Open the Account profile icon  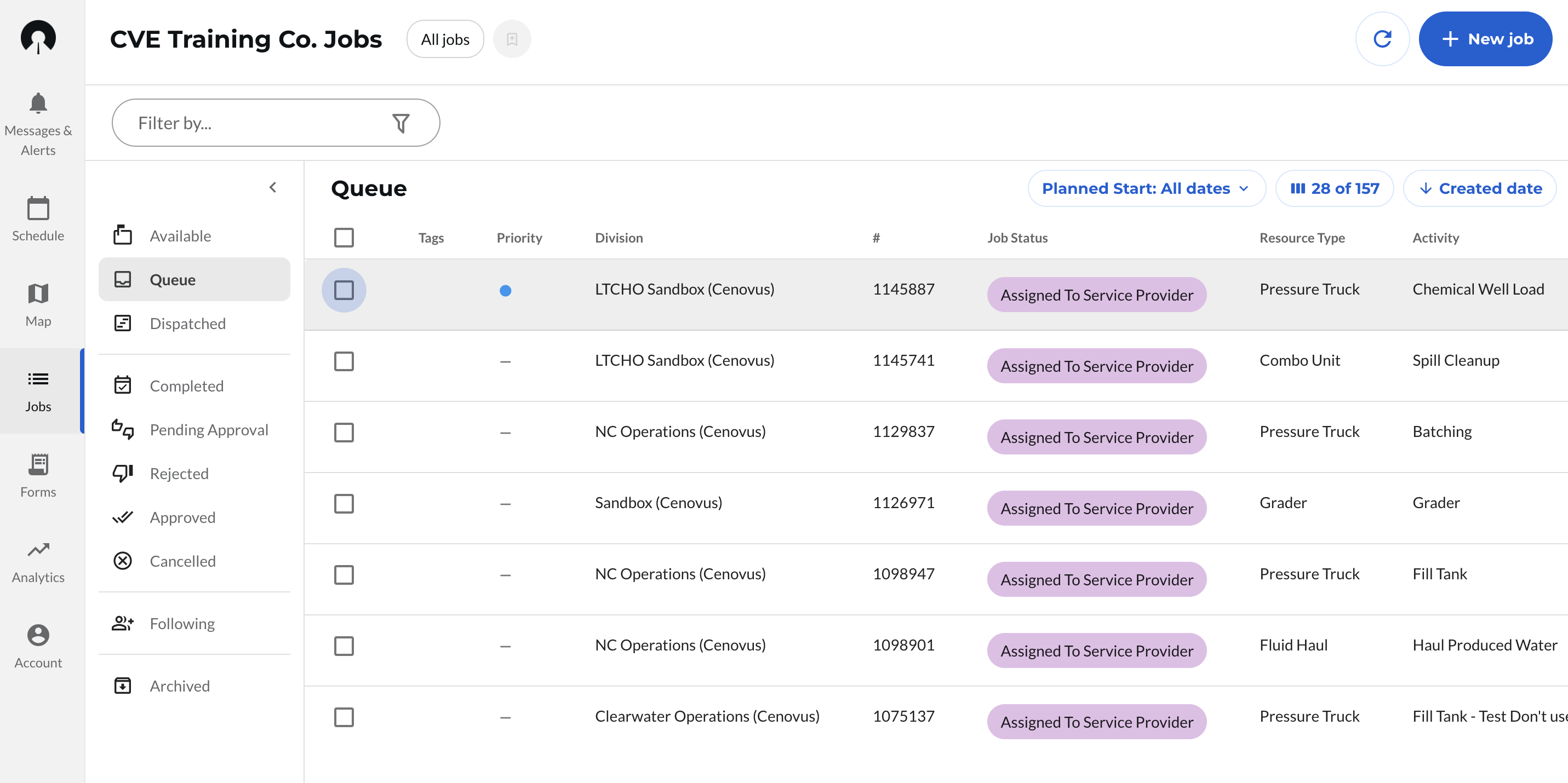[x=38, y=635]
